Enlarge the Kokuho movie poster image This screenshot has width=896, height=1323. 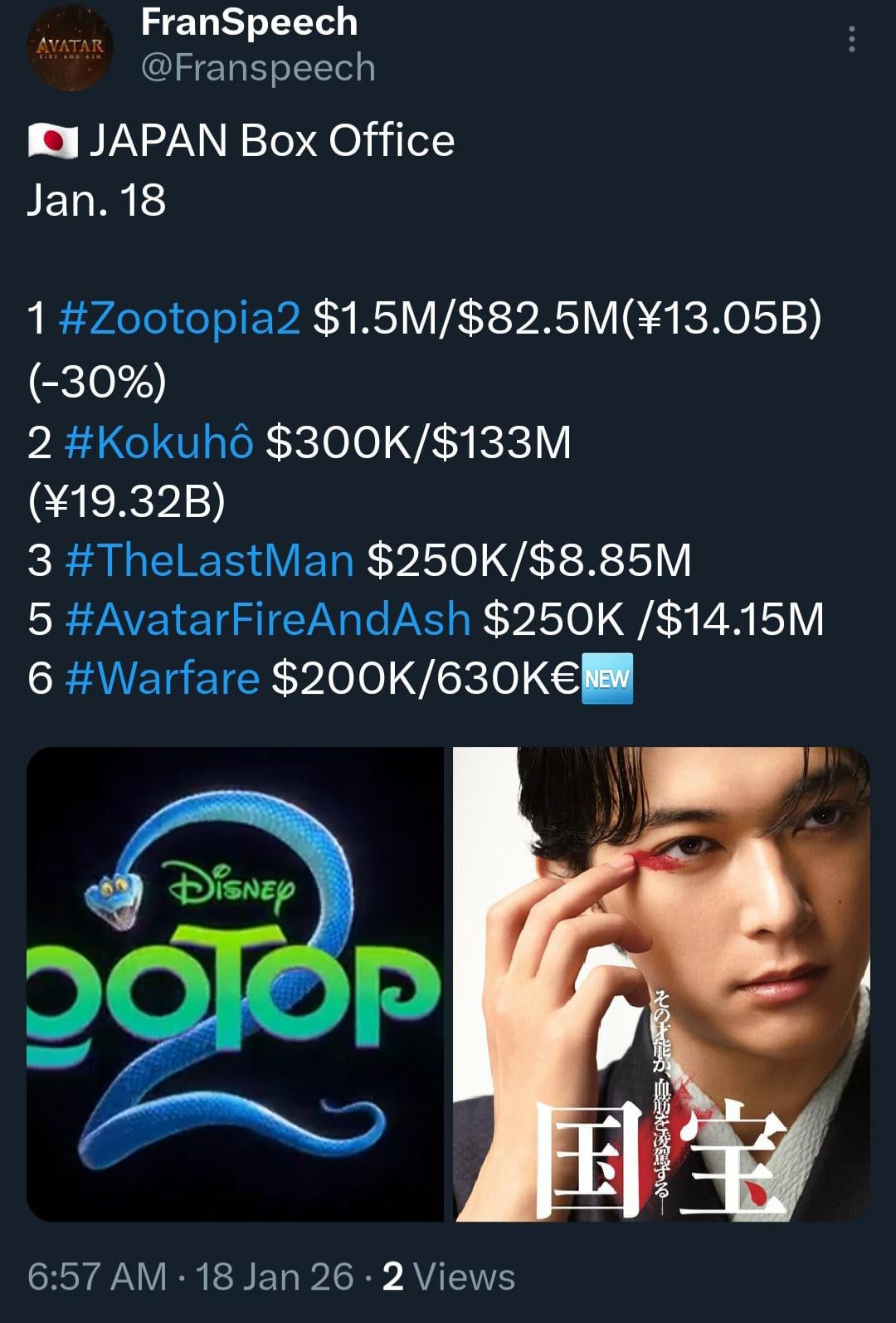point(661,984)
